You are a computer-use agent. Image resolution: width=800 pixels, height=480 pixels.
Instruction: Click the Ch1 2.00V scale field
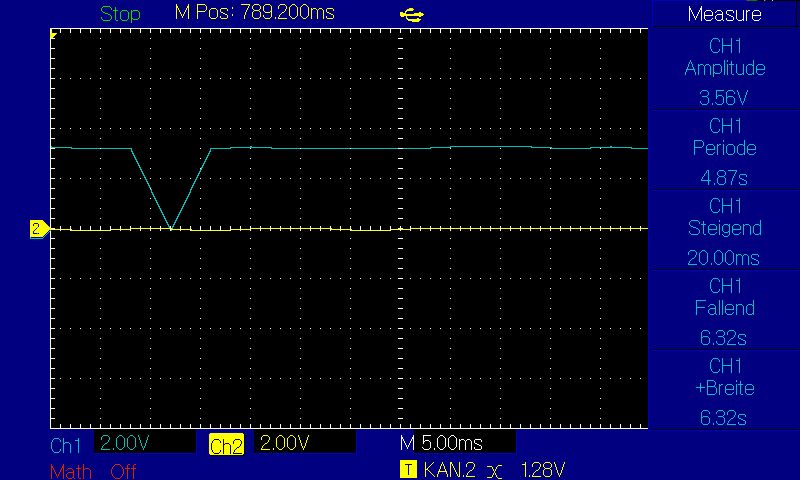[x=144, y=442]
